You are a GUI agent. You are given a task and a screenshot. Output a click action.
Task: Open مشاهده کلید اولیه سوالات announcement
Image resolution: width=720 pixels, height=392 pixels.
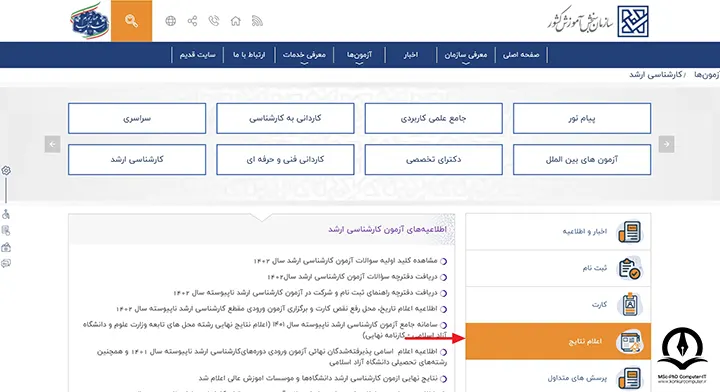pyautogui.click(x=345, y=261)
